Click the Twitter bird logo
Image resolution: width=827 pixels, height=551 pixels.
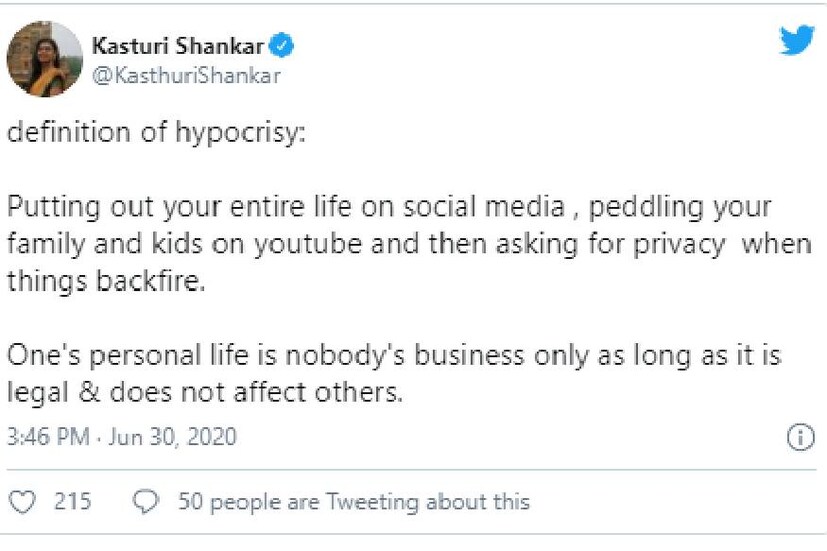797,41
